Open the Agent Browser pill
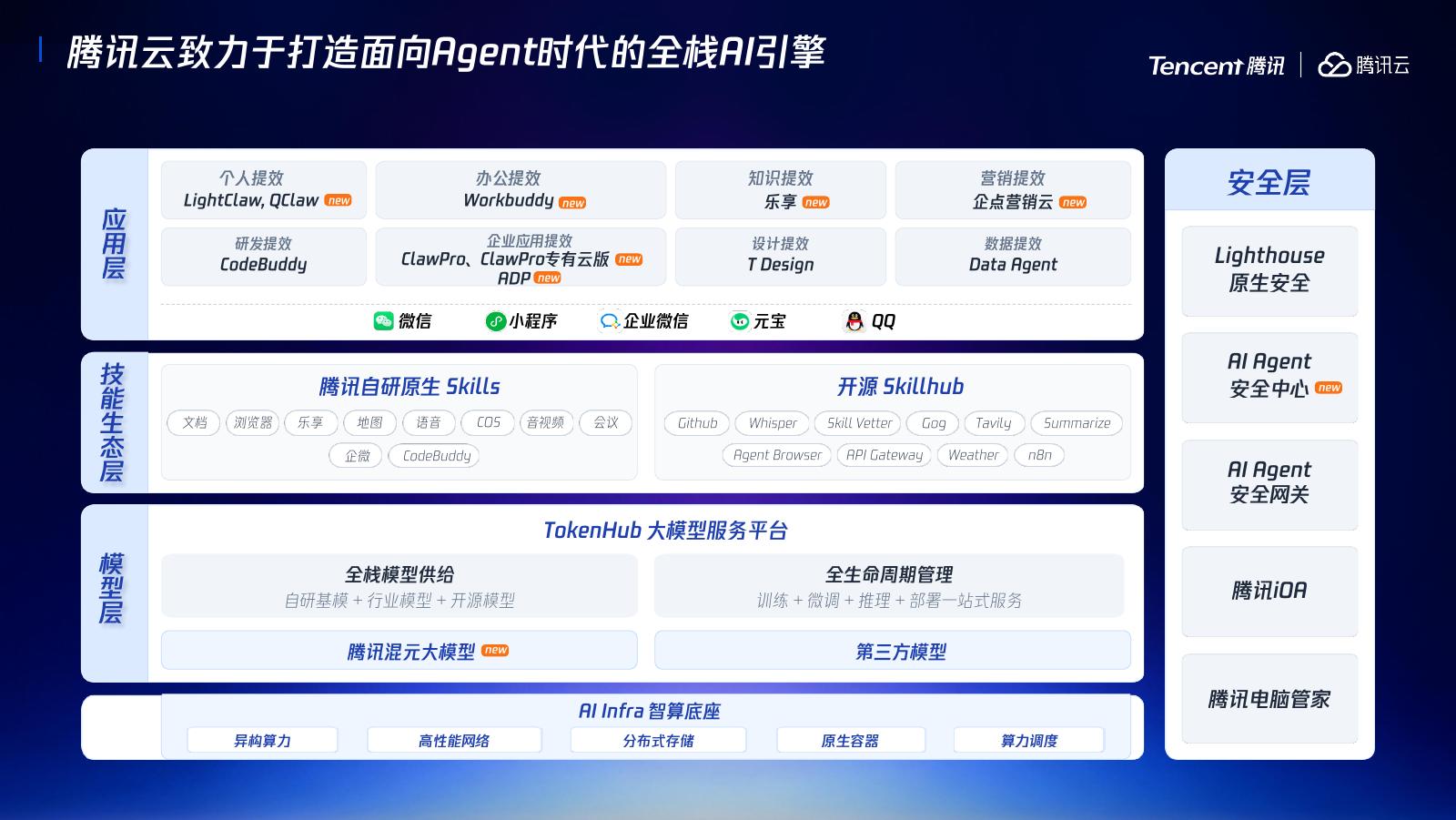 pyautogui.click(x=777, y=454)
